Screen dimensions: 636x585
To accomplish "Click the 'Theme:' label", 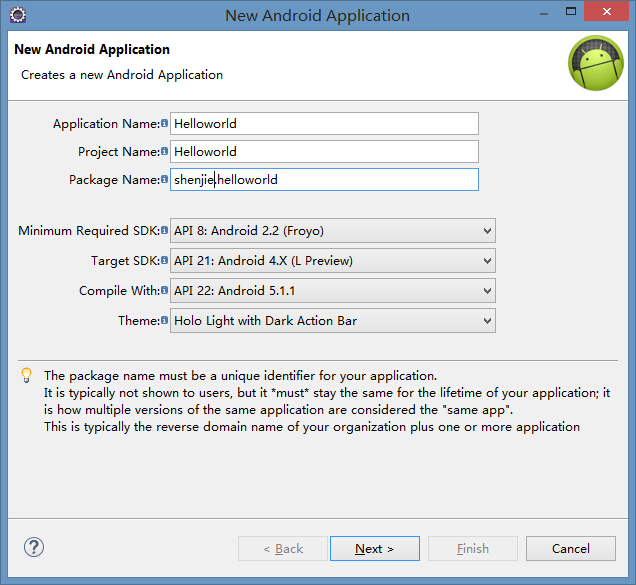I will [139, 320].
